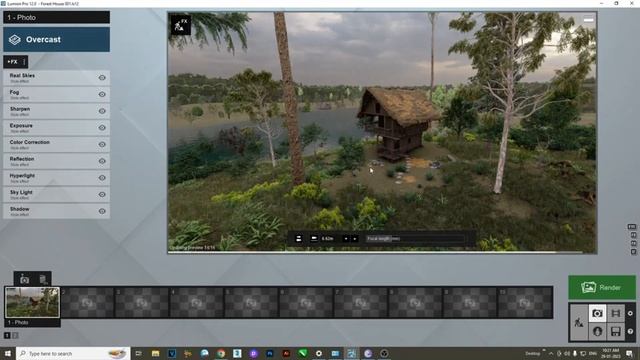Select empty photo slot 5

(251, 302)
